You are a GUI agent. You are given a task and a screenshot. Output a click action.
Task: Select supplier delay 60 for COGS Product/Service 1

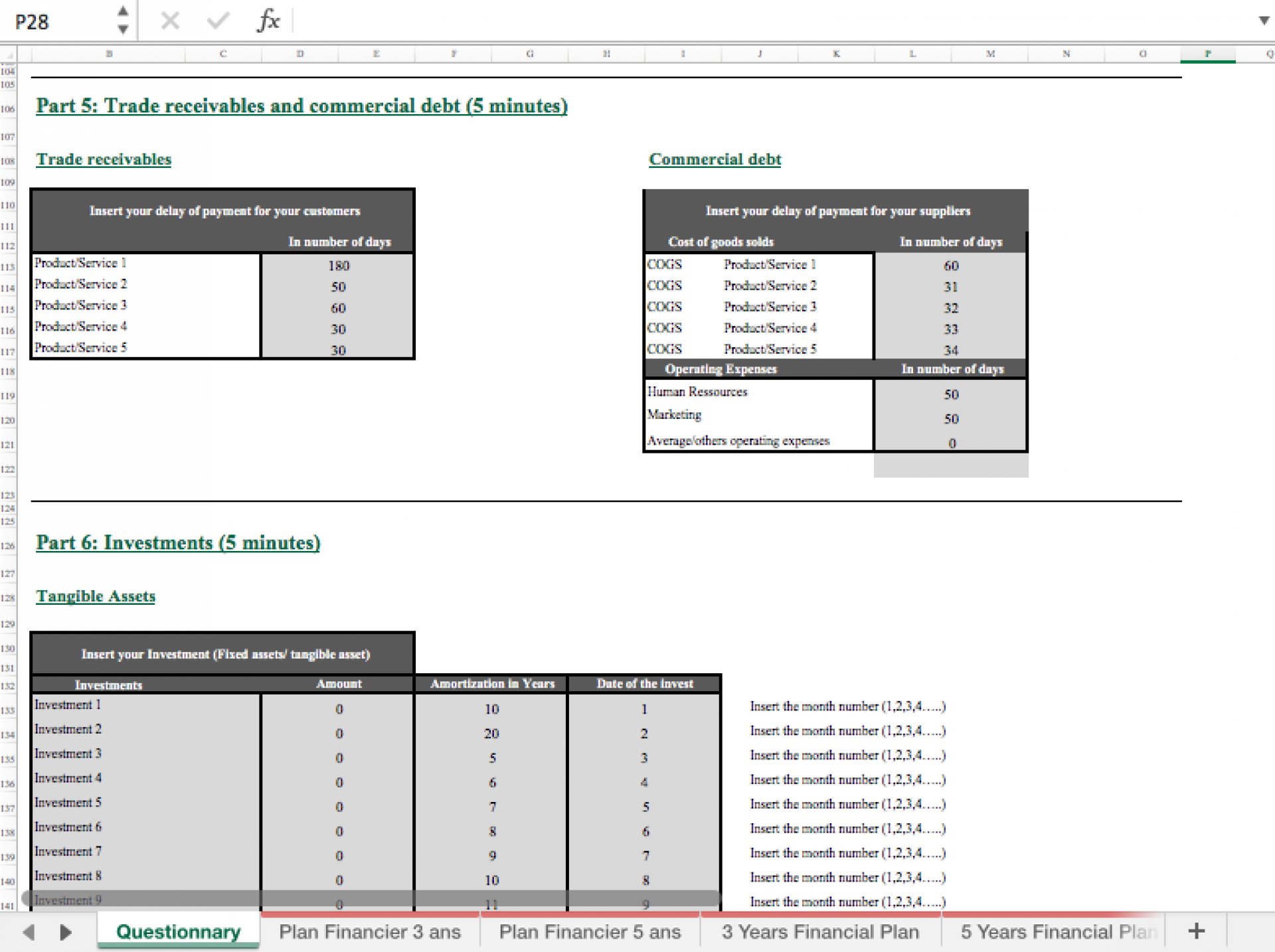pos(951,265)
